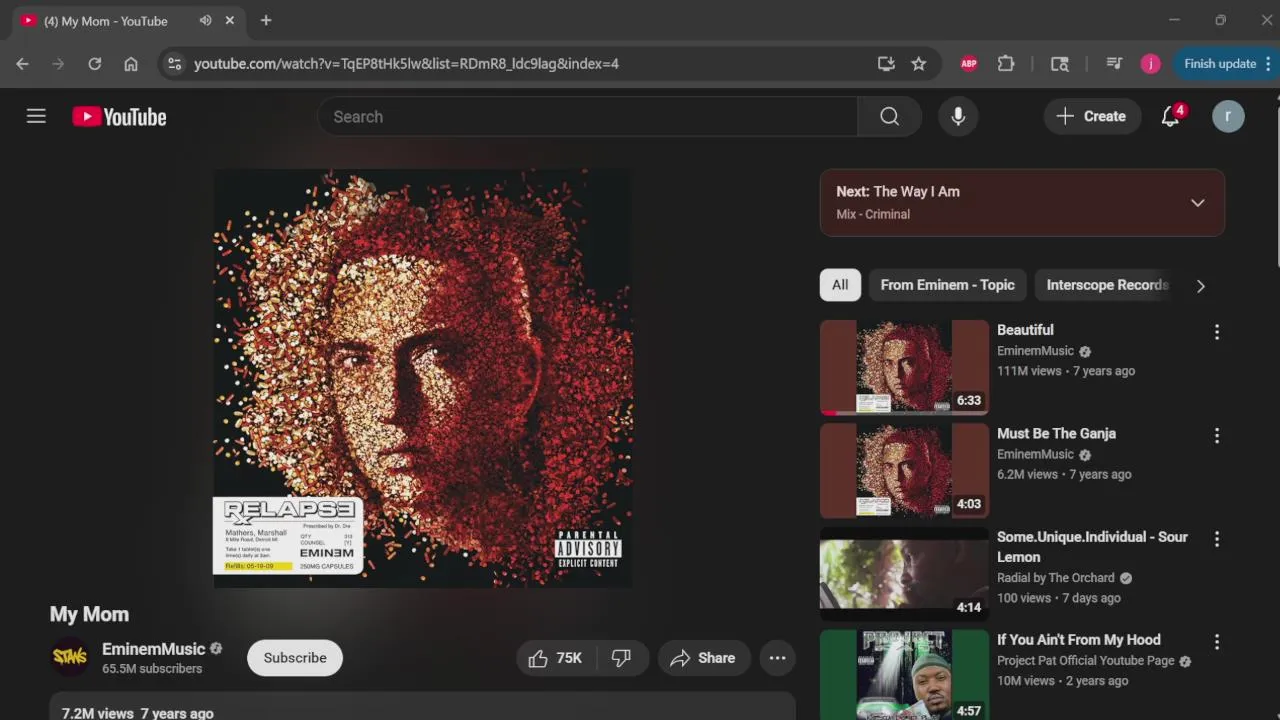This screenshot has height=720, width=1280.
Task: Close the My Mom browser tab
Action: 230,20
